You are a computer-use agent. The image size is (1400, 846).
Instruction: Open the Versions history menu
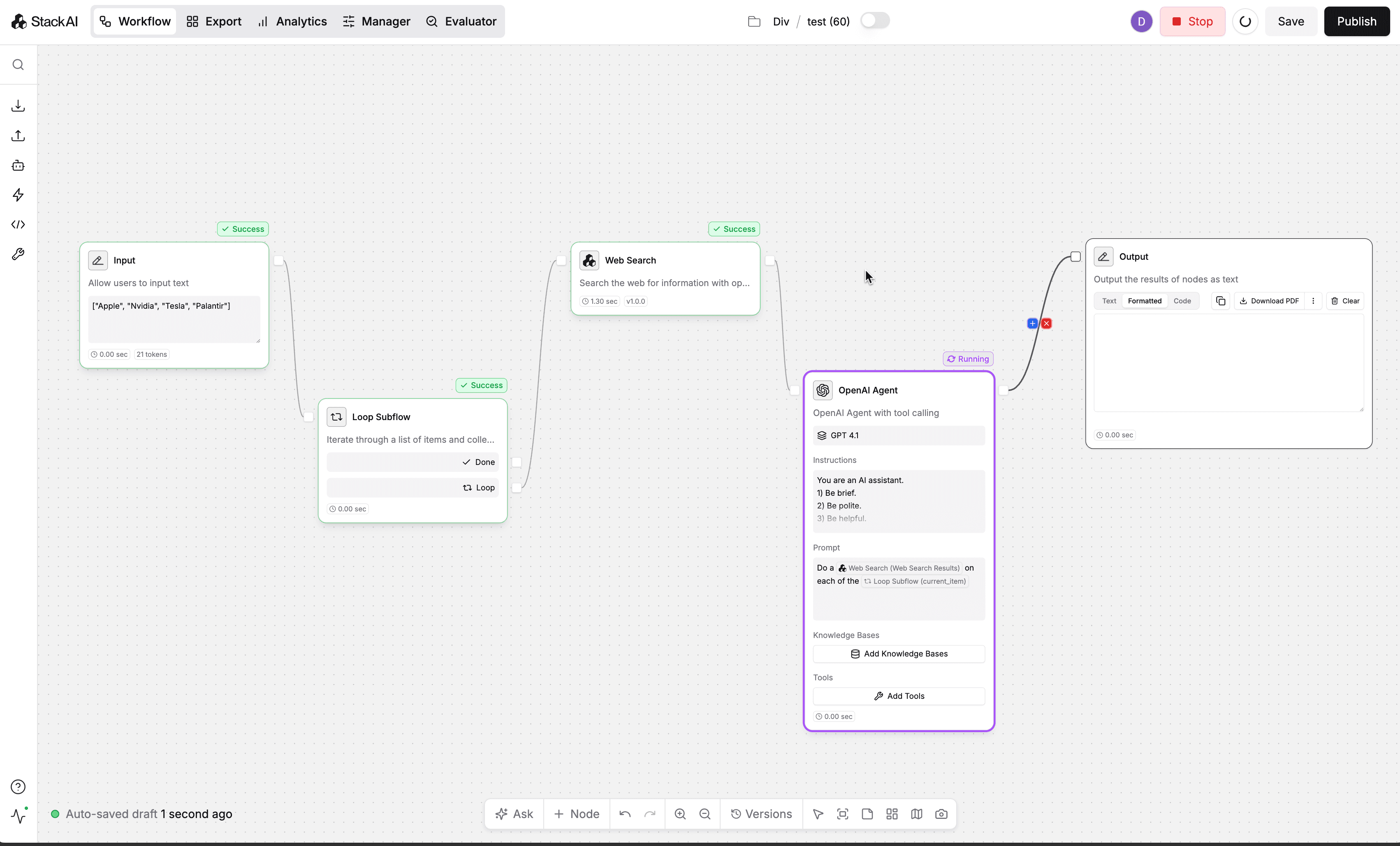click(761, 814)
